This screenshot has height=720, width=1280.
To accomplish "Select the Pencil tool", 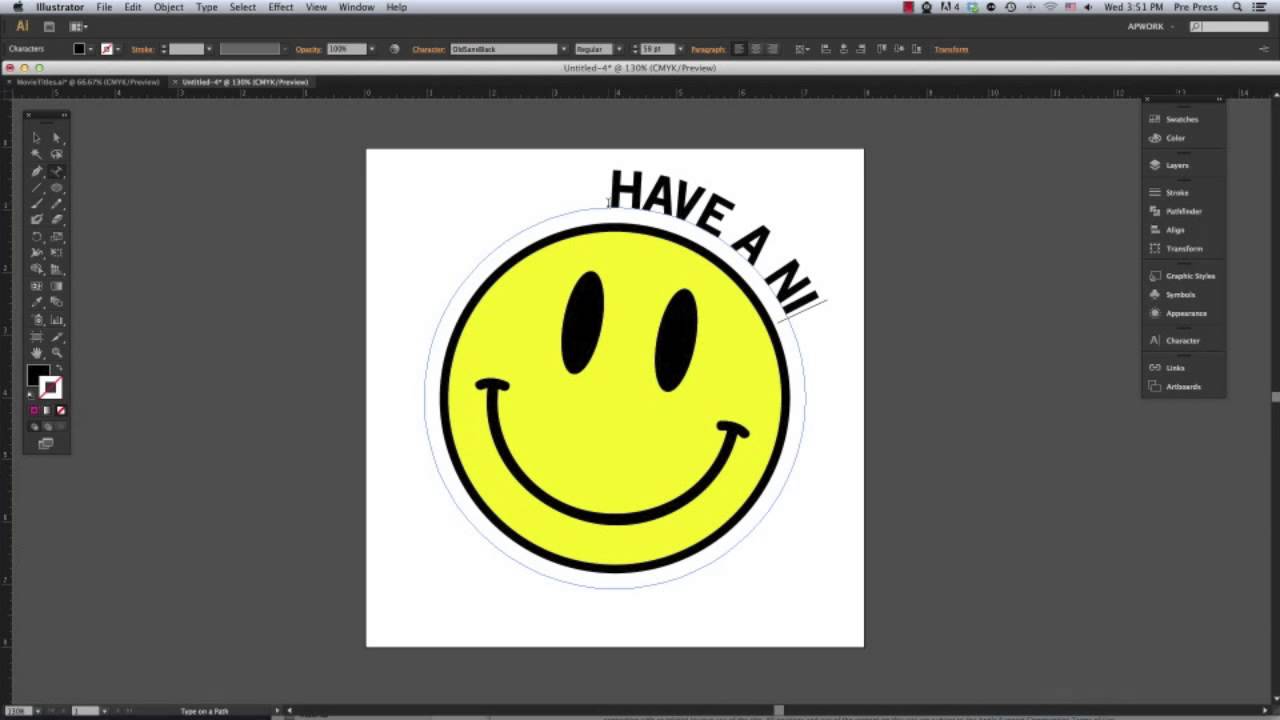I will tap(56, 203).
